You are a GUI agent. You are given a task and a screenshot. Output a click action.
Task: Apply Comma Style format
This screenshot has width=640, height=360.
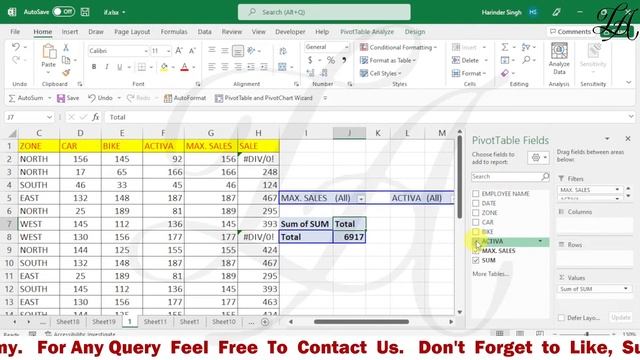pyautogui.click(x=344, y=60)
